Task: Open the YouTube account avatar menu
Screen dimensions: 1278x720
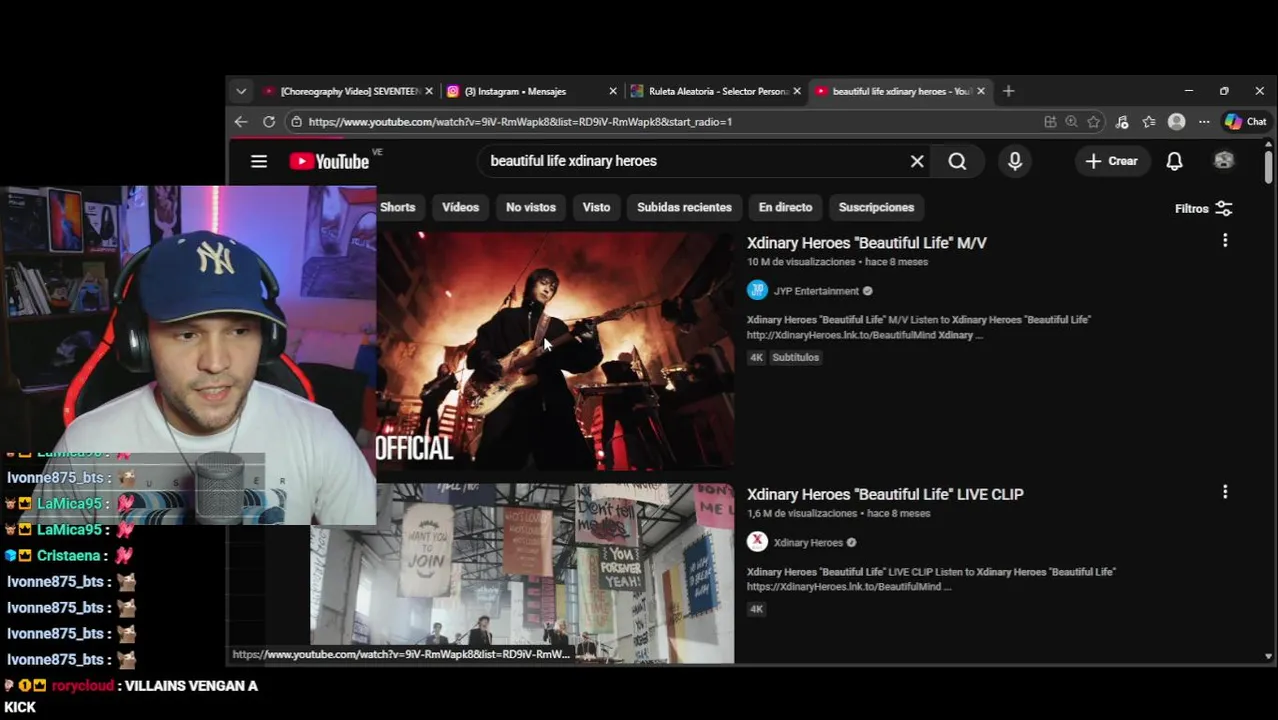Action: point(1224,161)
